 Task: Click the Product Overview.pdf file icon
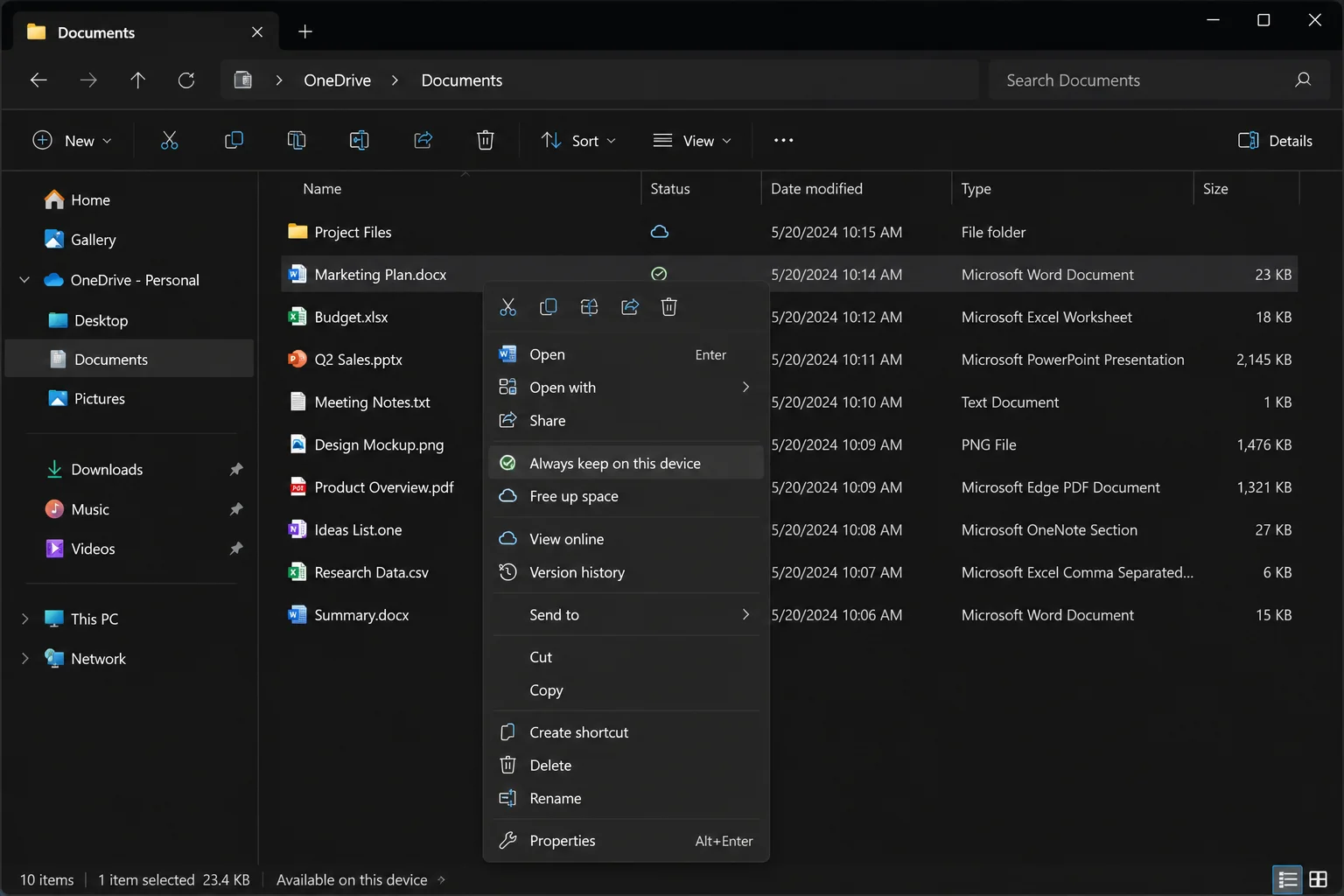(297, 486)
